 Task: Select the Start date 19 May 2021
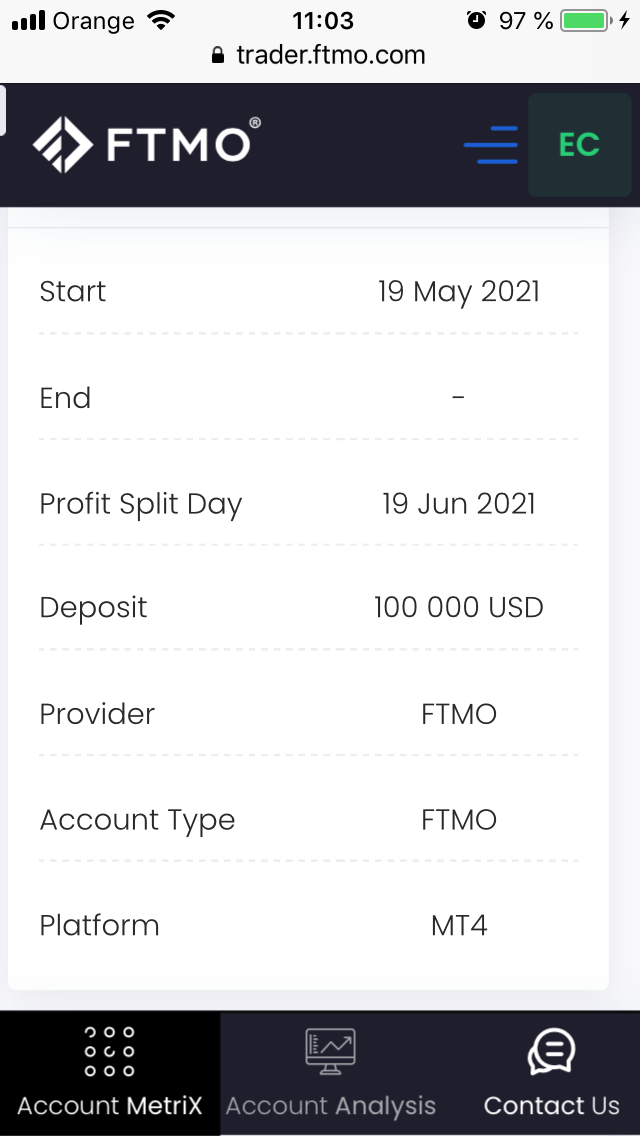pyautogui.click(x=458, y=291)
